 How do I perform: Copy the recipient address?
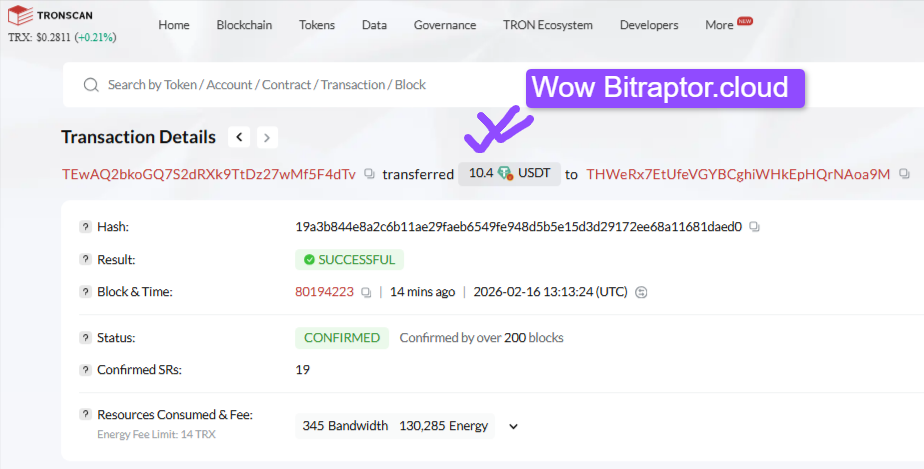[904, 174]
